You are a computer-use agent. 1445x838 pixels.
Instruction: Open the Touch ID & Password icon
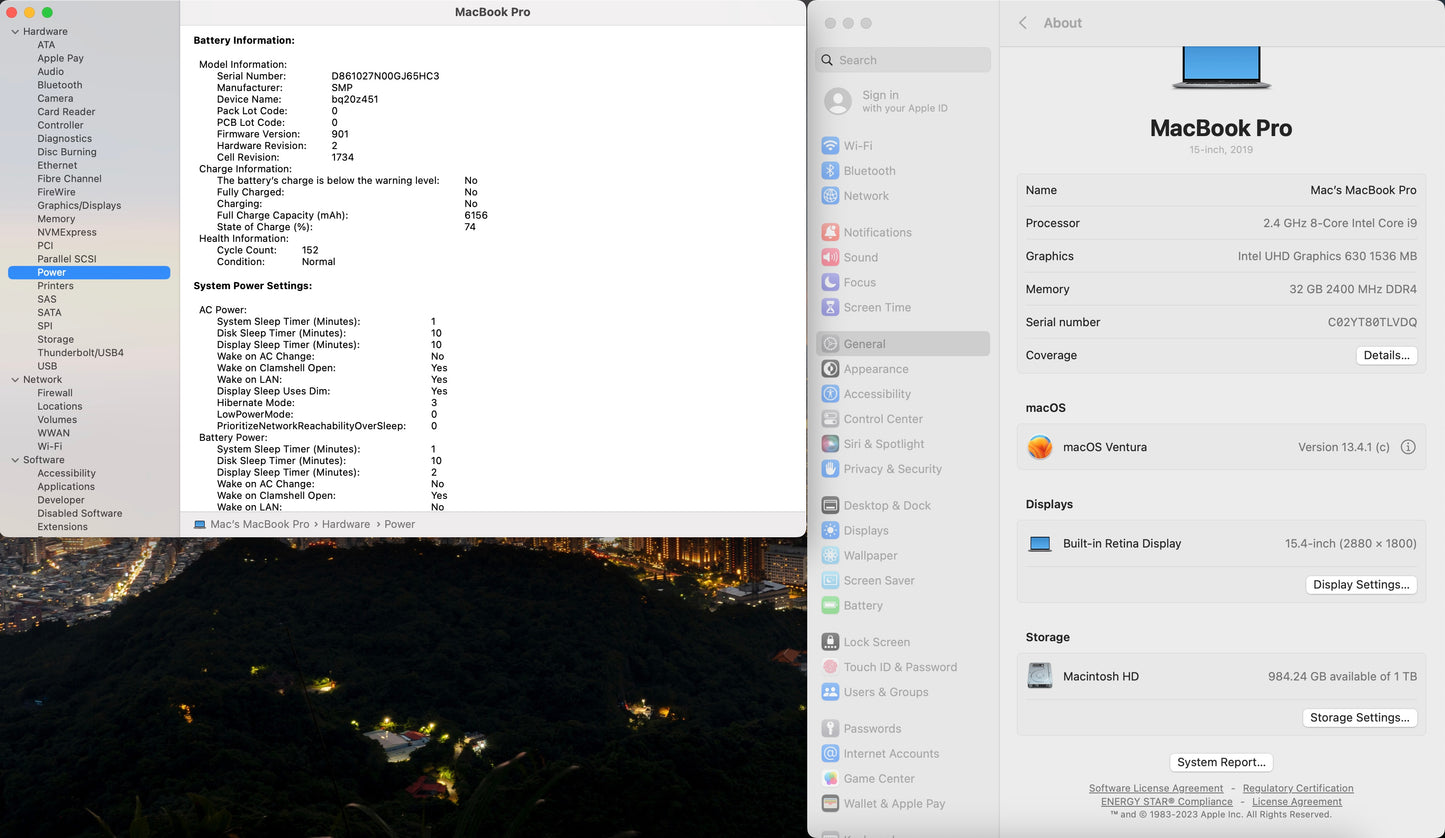point(830,667)
